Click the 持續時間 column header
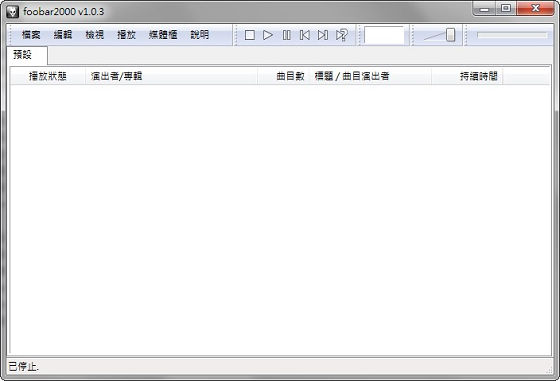Viewport: 560px width, 381px height. point(467,76)
